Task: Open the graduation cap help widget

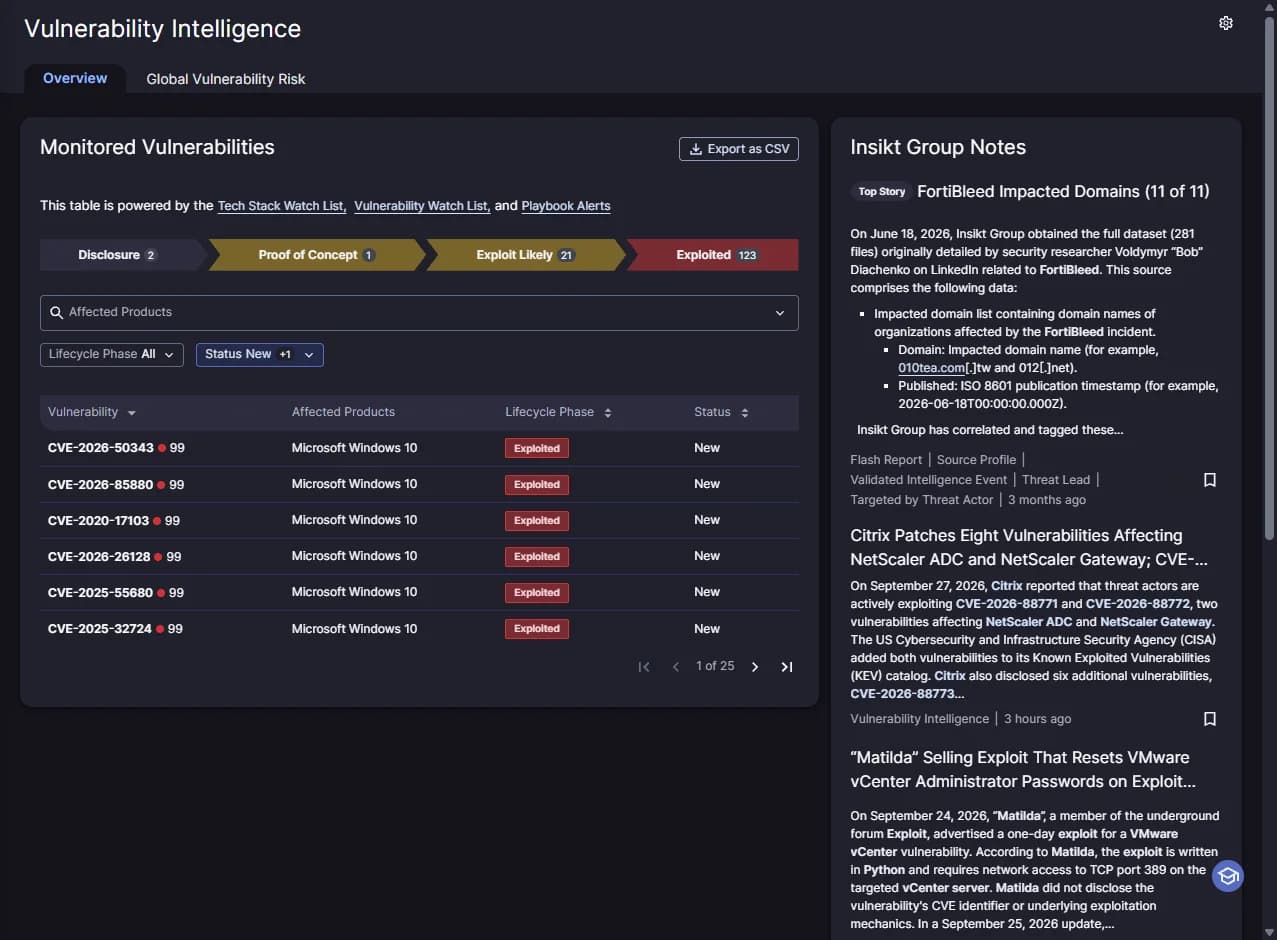Action: coord(1228,877)
